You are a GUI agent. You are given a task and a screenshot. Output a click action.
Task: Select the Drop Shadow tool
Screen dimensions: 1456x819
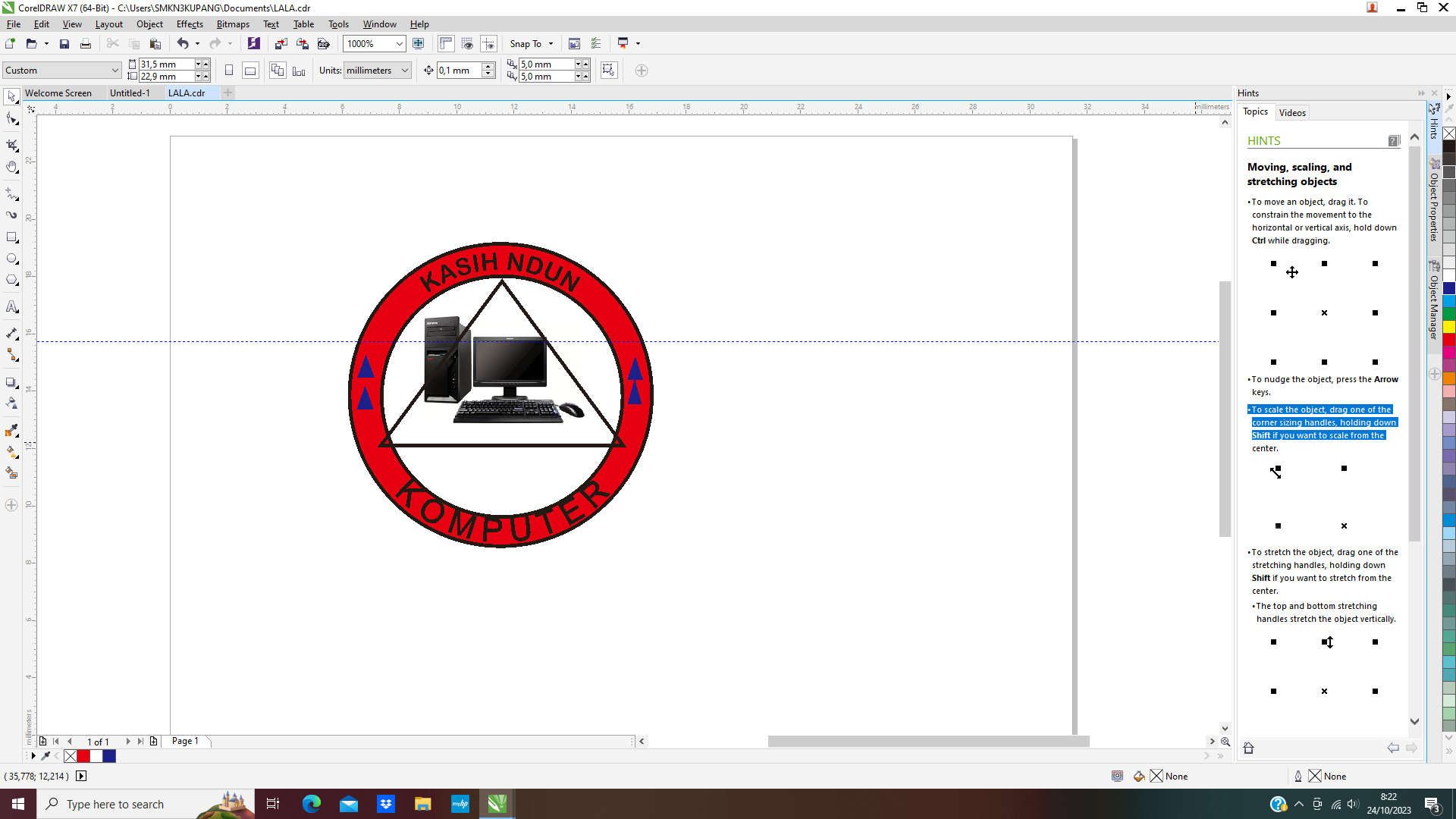pos(11,382)
